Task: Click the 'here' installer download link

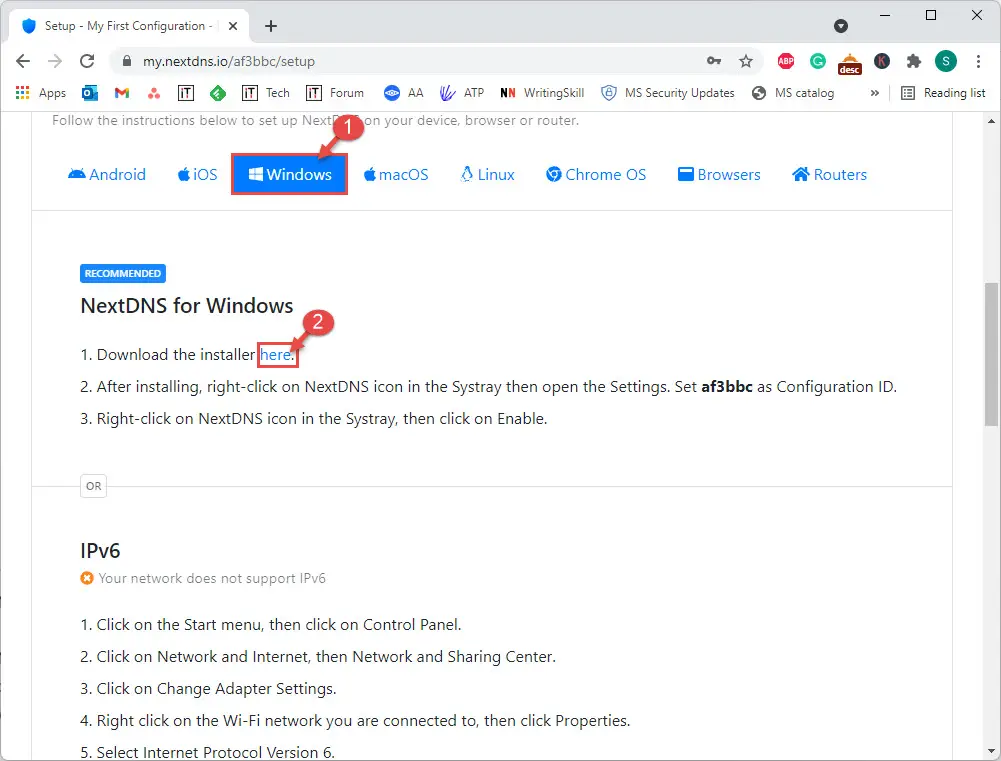Action: coord(275,355)
